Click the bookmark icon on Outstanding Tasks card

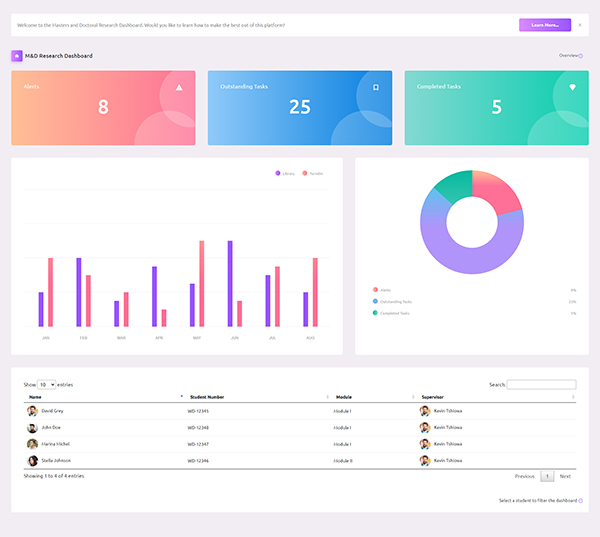point(376,87)
